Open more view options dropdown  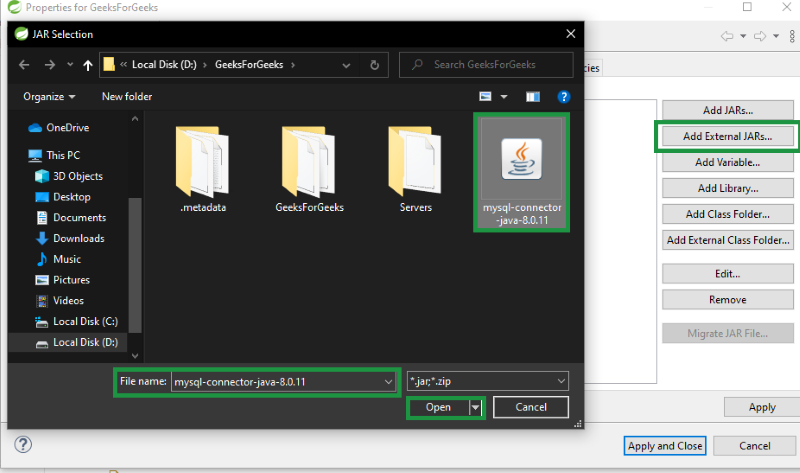[x=504, y=96]
